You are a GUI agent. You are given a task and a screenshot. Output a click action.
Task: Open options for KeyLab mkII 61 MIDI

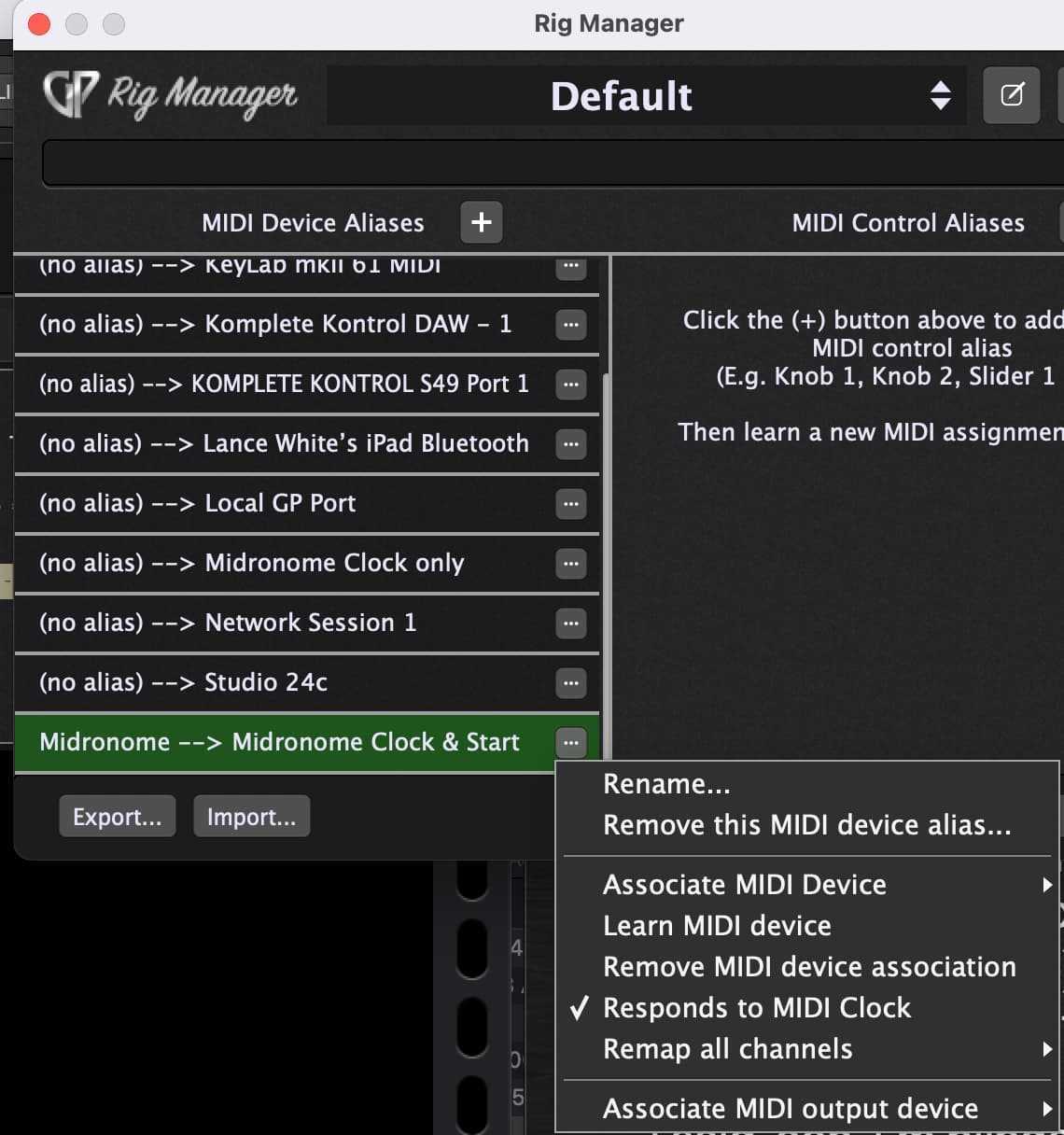[x=570, y=268]
